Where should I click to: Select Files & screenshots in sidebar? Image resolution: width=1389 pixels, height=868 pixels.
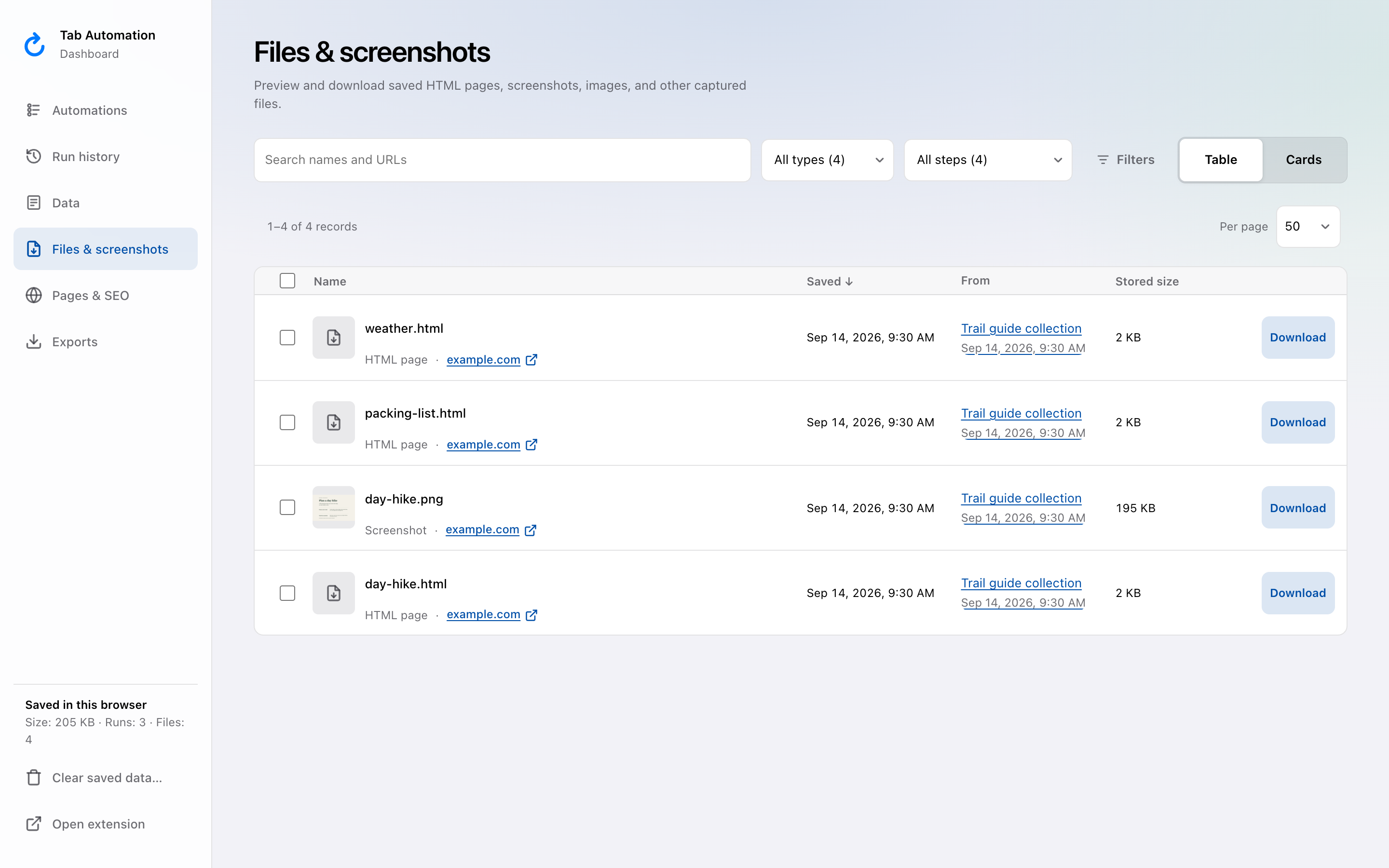[106, 249]
